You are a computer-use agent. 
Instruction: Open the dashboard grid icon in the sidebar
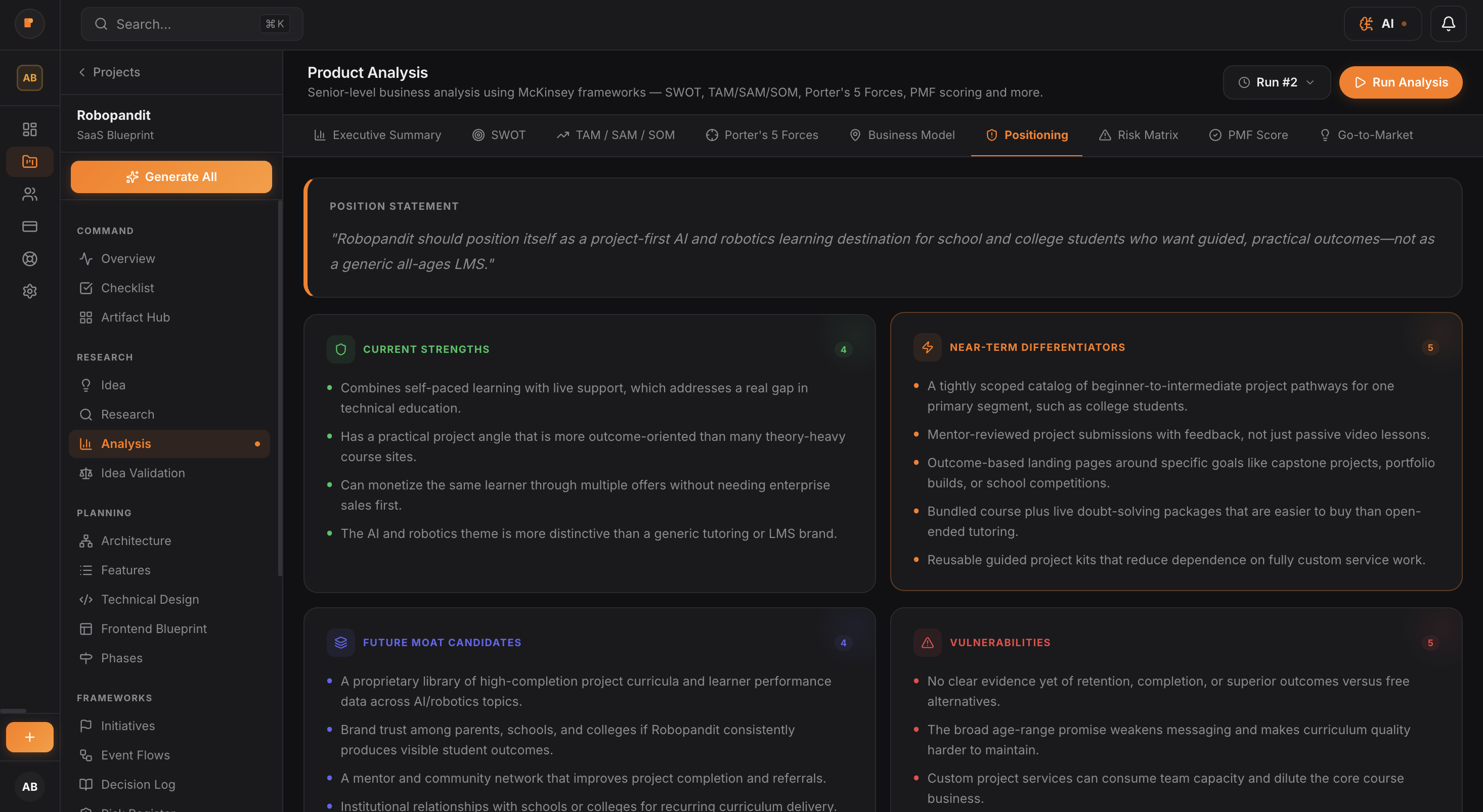[x=29, y=129]
